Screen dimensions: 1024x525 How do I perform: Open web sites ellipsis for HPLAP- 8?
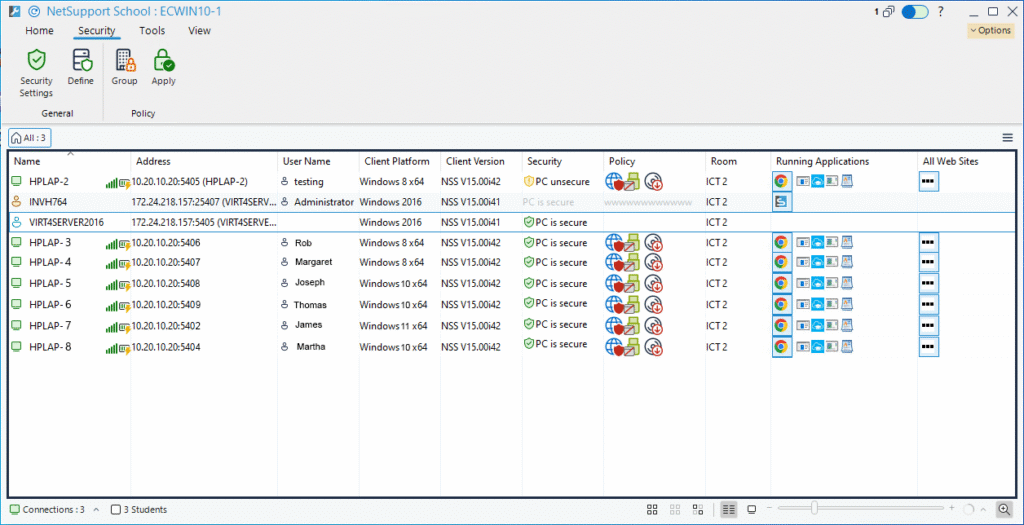[x=928, y=346]
